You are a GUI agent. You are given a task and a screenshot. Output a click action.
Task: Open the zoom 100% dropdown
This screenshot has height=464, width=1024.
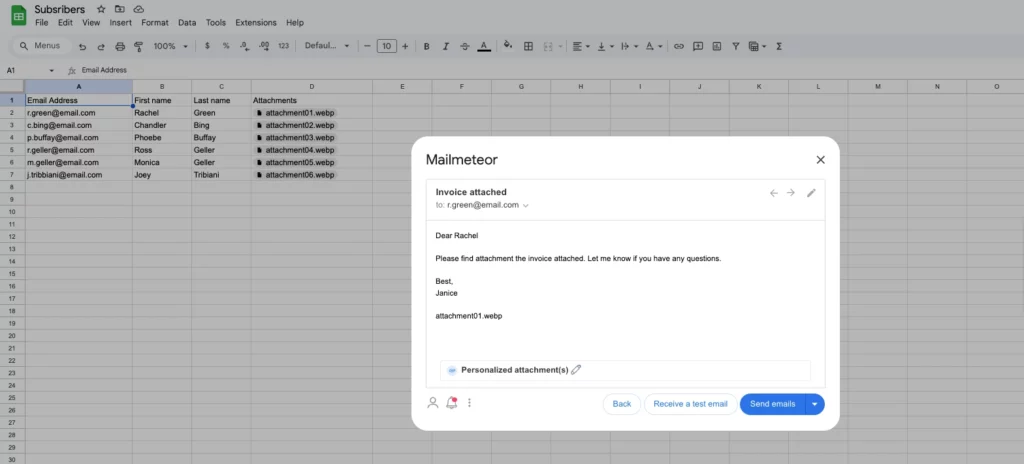pos(171,46)
